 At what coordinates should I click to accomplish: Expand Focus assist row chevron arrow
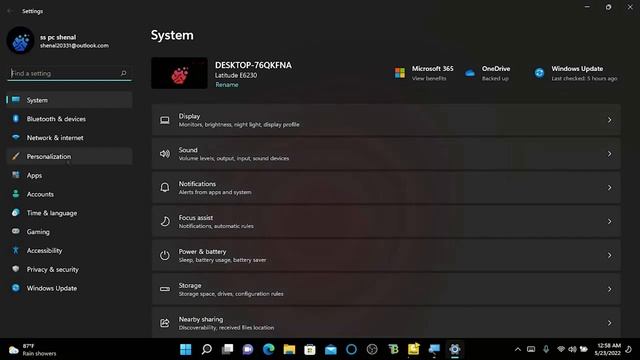tap(609, 221)
